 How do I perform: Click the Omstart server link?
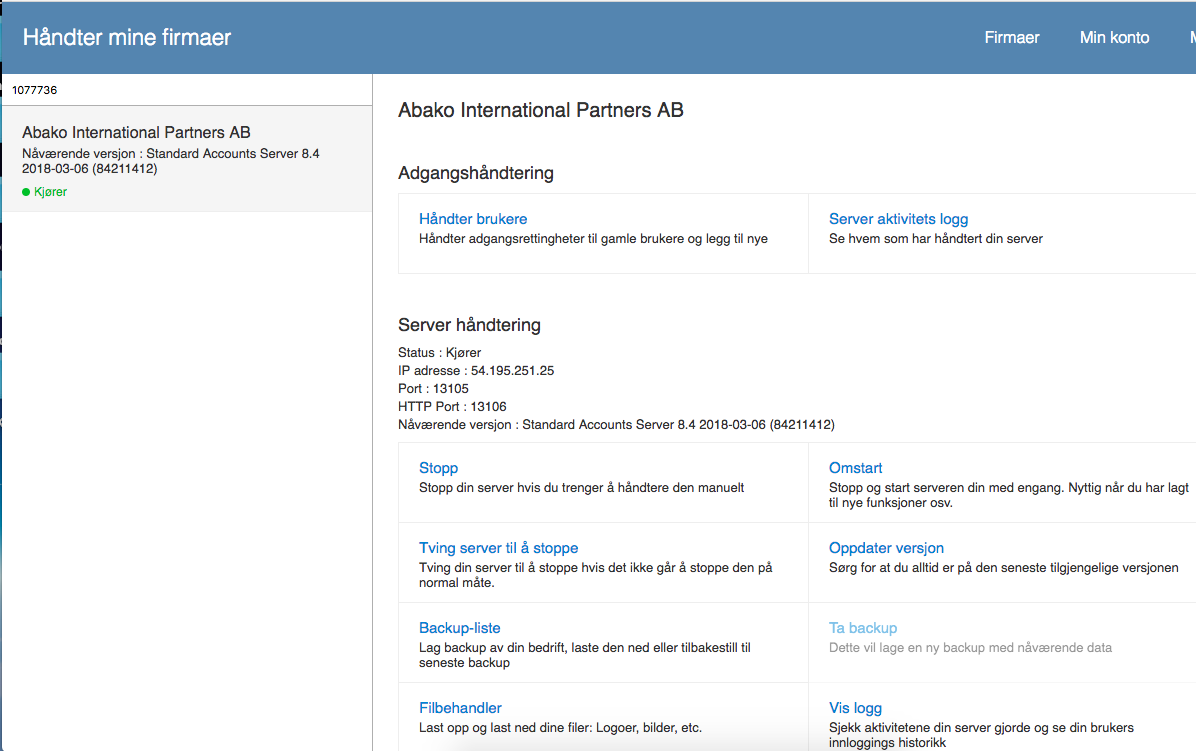click(856, 468)
